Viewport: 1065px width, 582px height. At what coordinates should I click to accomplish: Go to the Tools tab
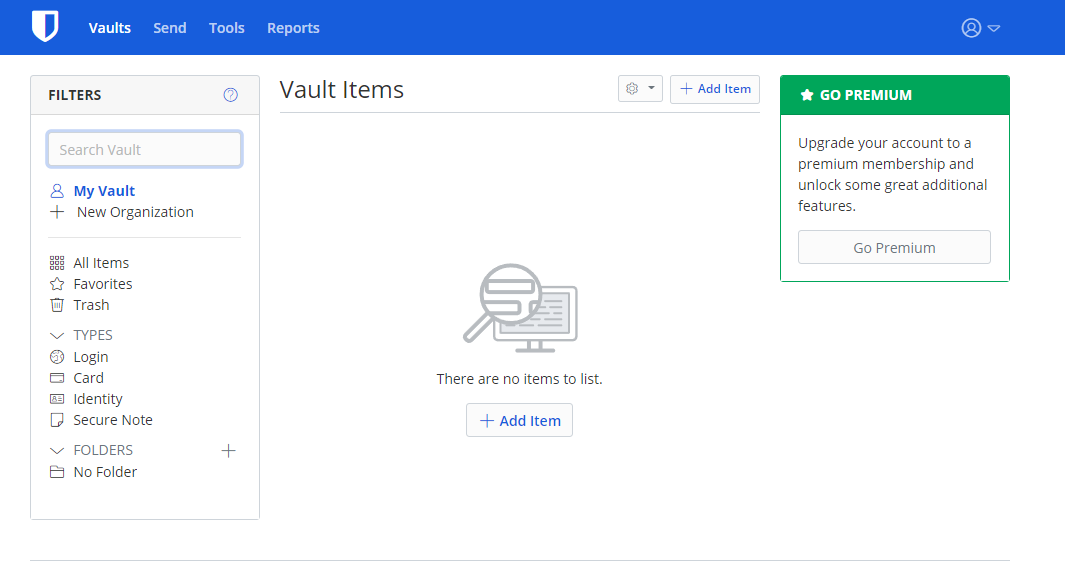click(226, 28)
